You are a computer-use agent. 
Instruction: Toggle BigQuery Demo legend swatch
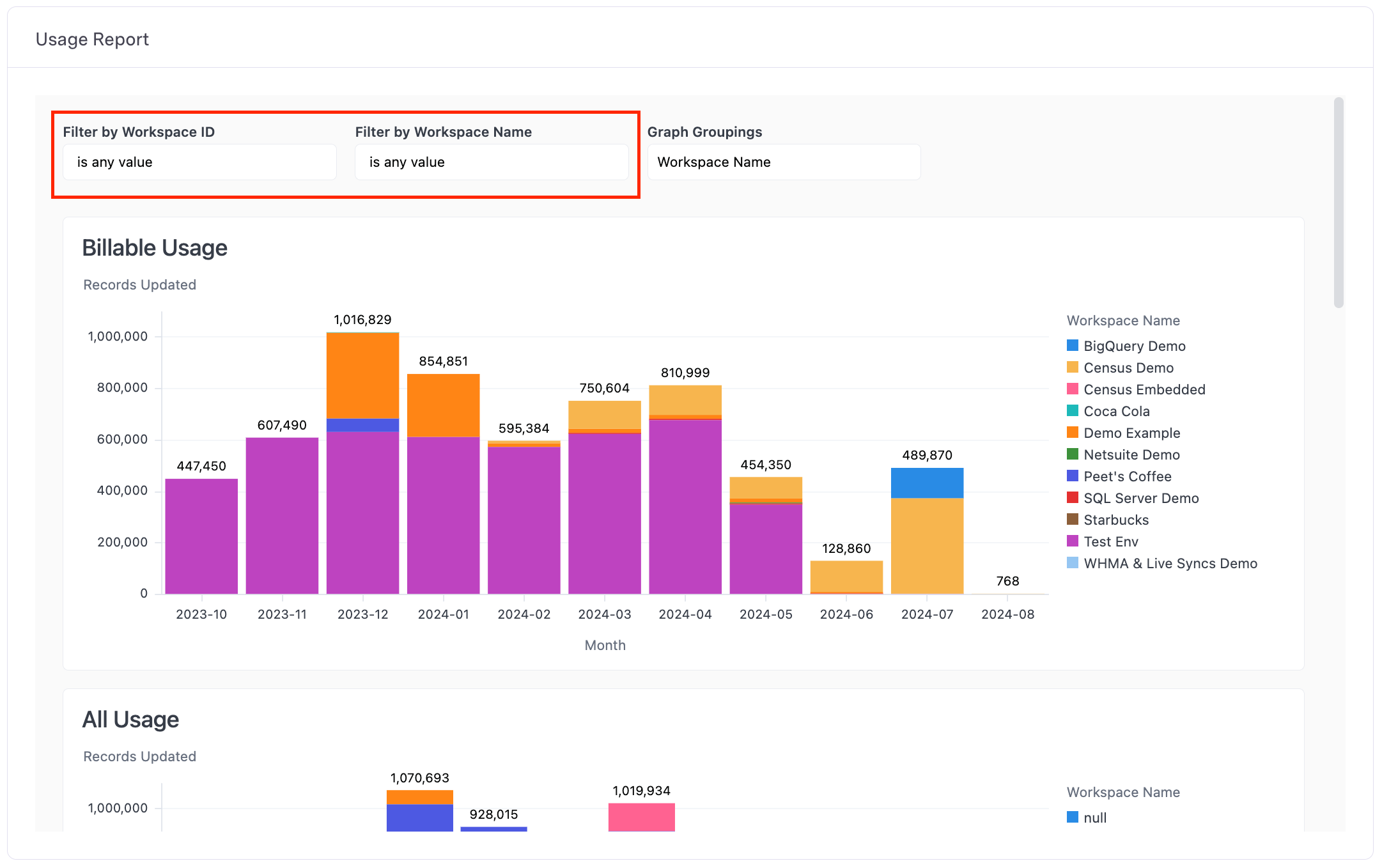click(x=1073, y=346)
